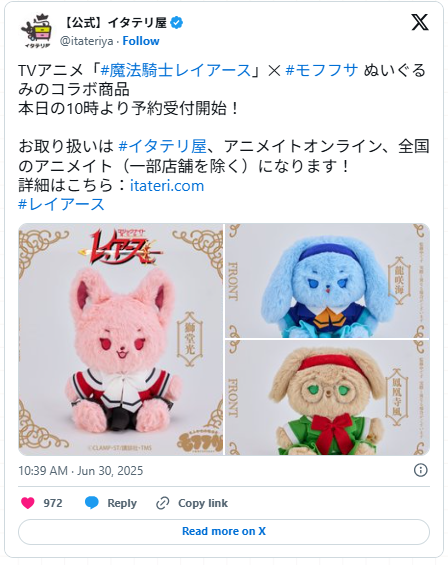Image resolution: width=448 pixels, height=565 pixels.
Task: Follow the @itateriya account
Action: [141, 41]
